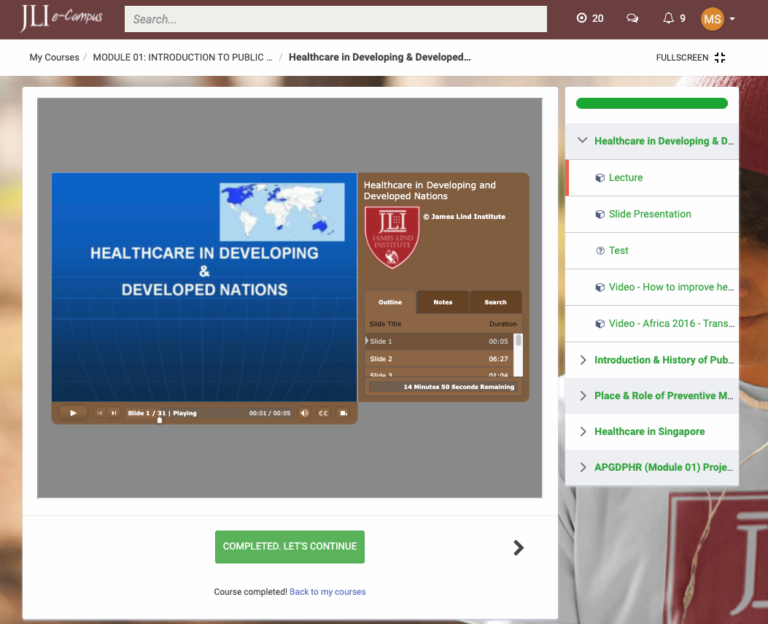Switch to the Notes tab
The width and height of the screenshot is (768, 624).
tap(443, 302)
